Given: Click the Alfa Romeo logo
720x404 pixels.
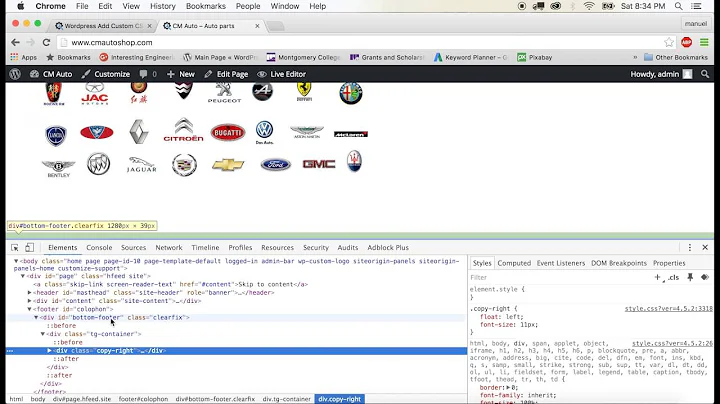Looking at the screenshot, I should pyautogui.click(x=351, y=93).
